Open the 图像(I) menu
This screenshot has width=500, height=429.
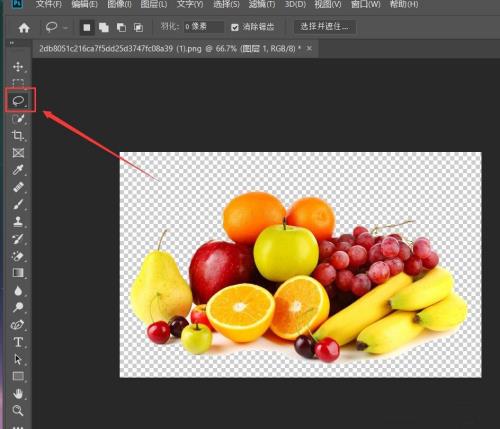(119, 4)
